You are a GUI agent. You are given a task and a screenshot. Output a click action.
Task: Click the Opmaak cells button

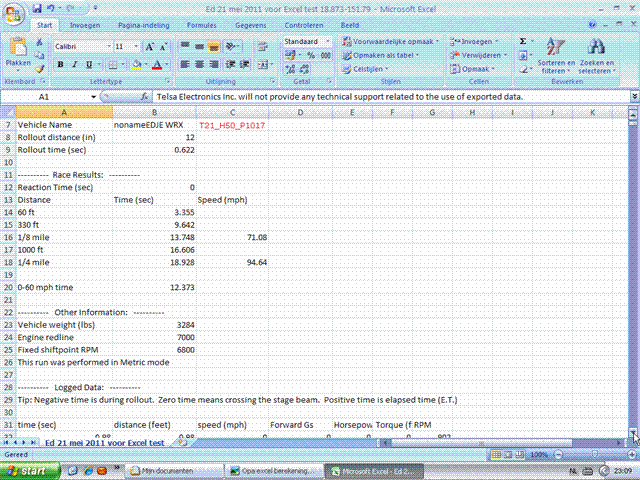472,69
